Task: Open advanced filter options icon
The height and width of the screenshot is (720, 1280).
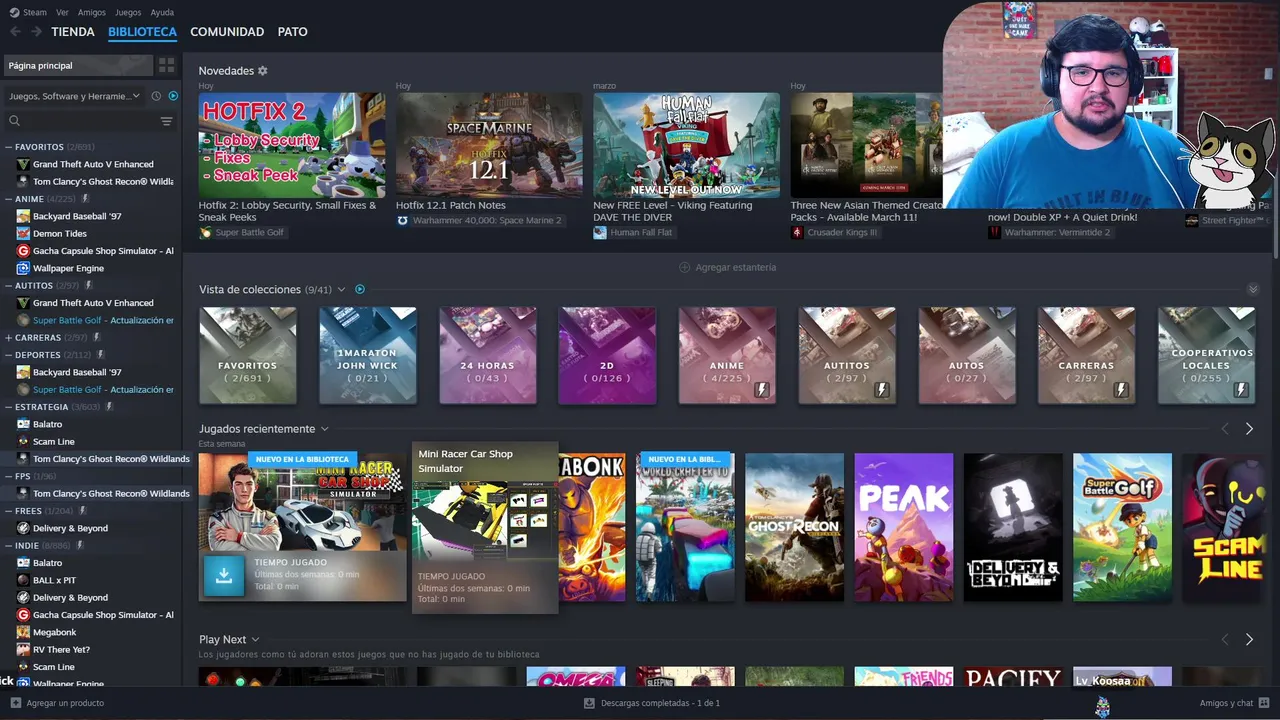Action: (x=166, y=121)
